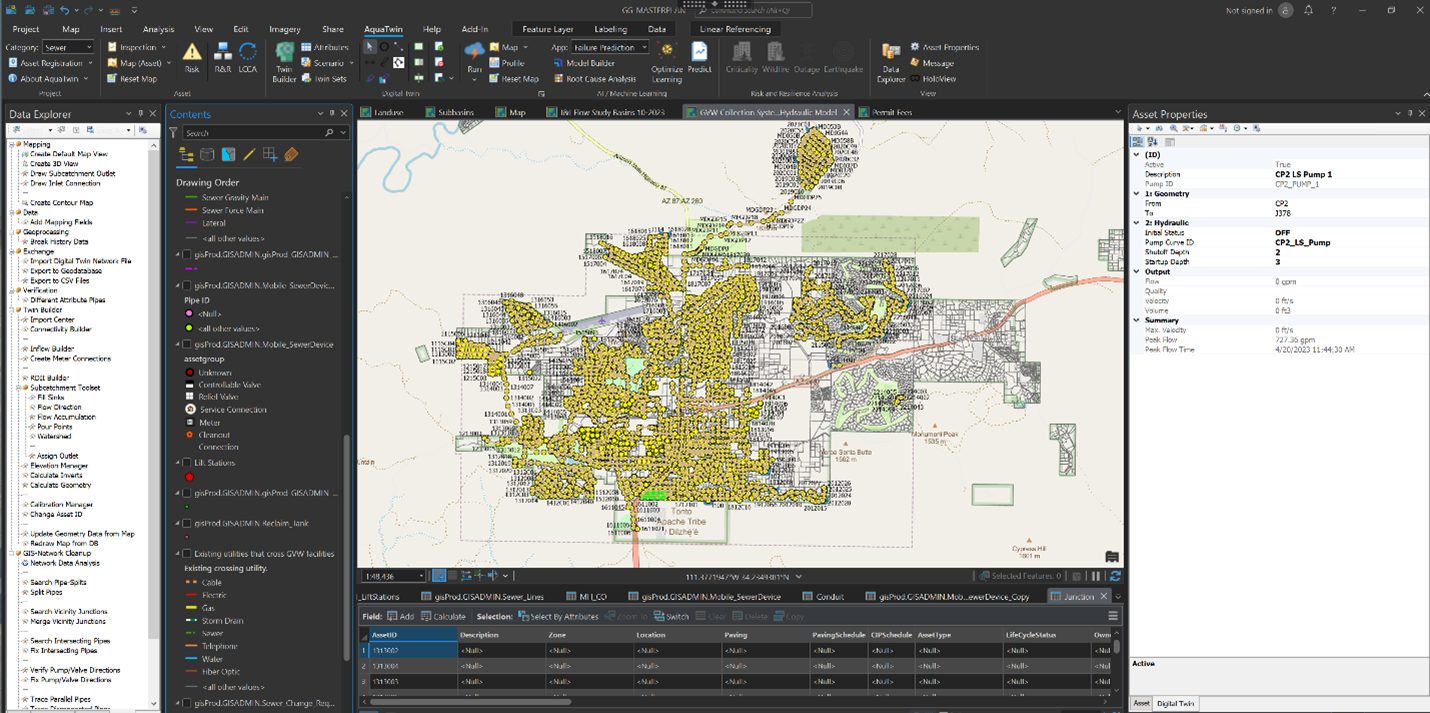
Task: Uncheck the existing utilities crossing GVW facilities layer
Action: (x=186, y=552)
